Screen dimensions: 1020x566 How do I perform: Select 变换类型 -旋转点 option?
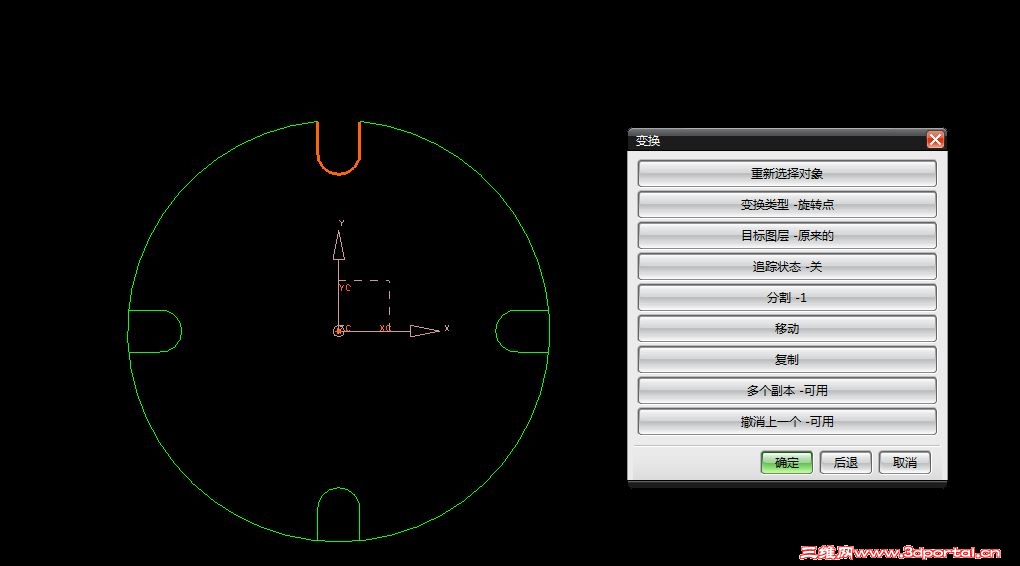(786, 204)
